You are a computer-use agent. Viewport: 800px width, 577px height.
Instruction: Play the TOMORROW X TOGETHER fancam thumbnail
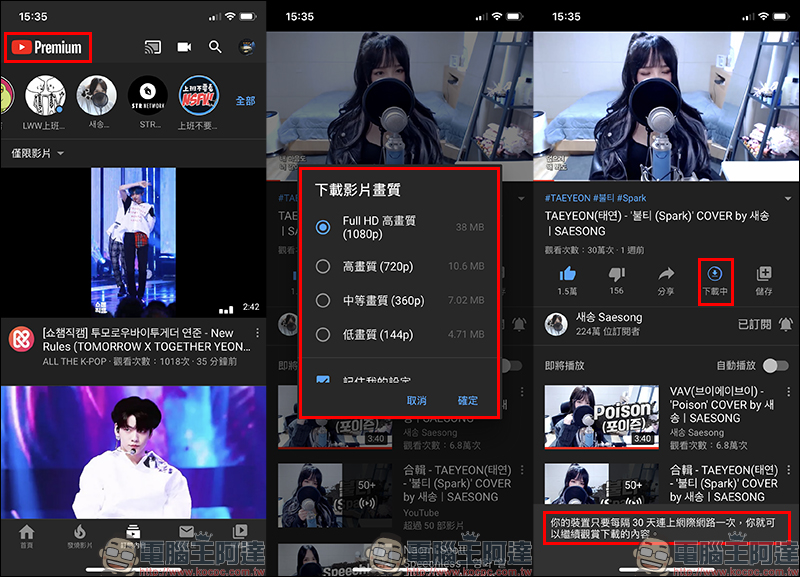coord(133,242)
